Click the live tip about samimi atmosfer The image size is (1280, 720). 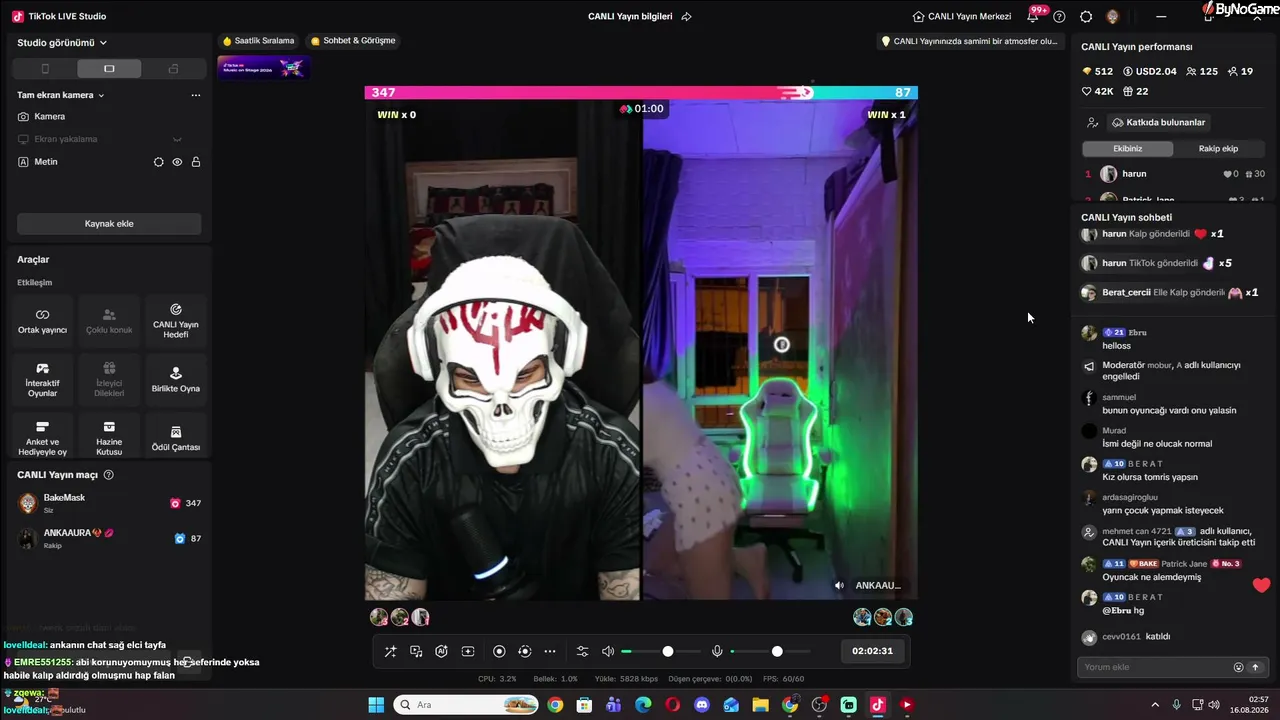[970, 41]
